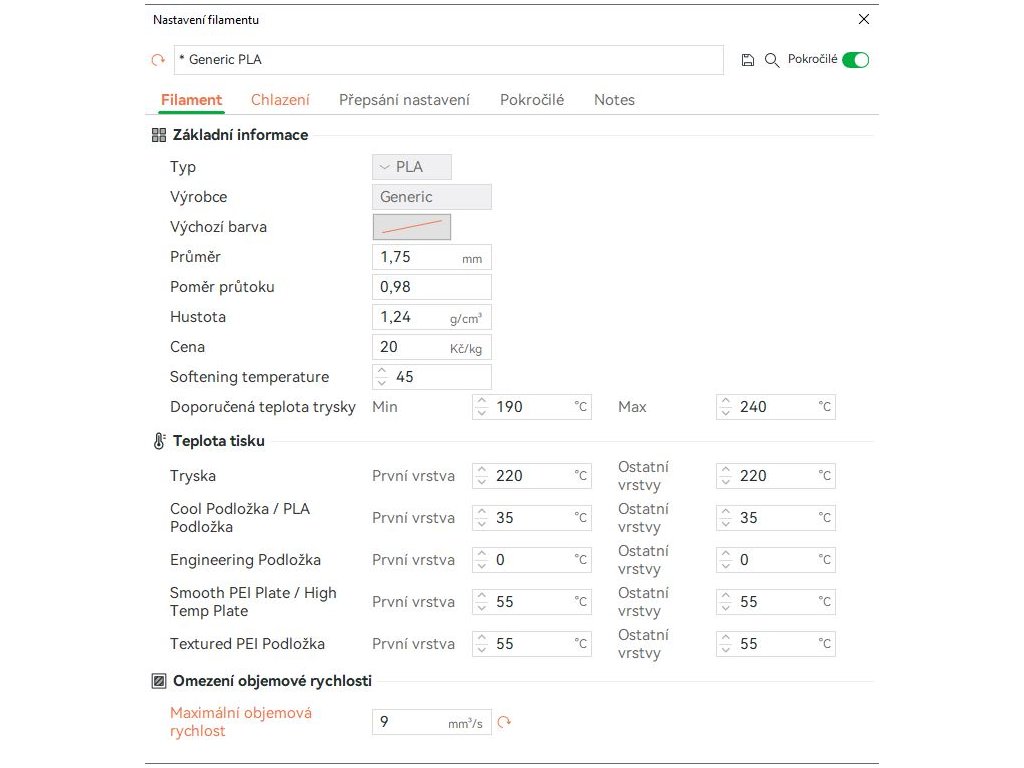This screenshot has width=1024, height=768.
Task: Click the Základní informace section icon
Action: pyautogui.click(x=159, y=135)
